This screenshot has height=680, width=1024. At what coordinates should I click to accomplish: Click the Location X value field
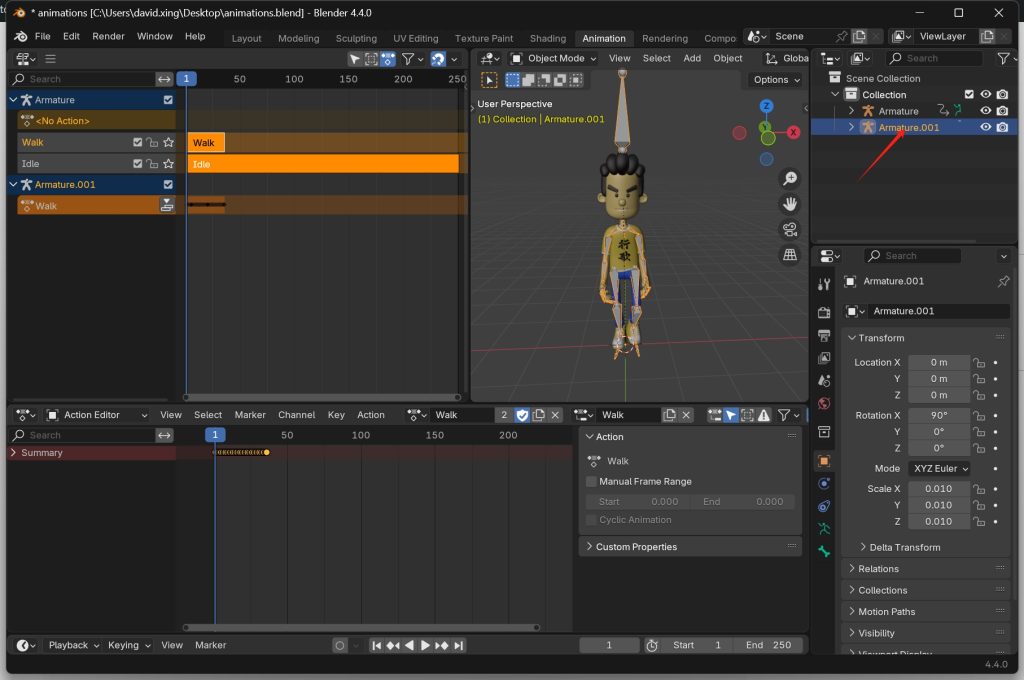point(938,363)
